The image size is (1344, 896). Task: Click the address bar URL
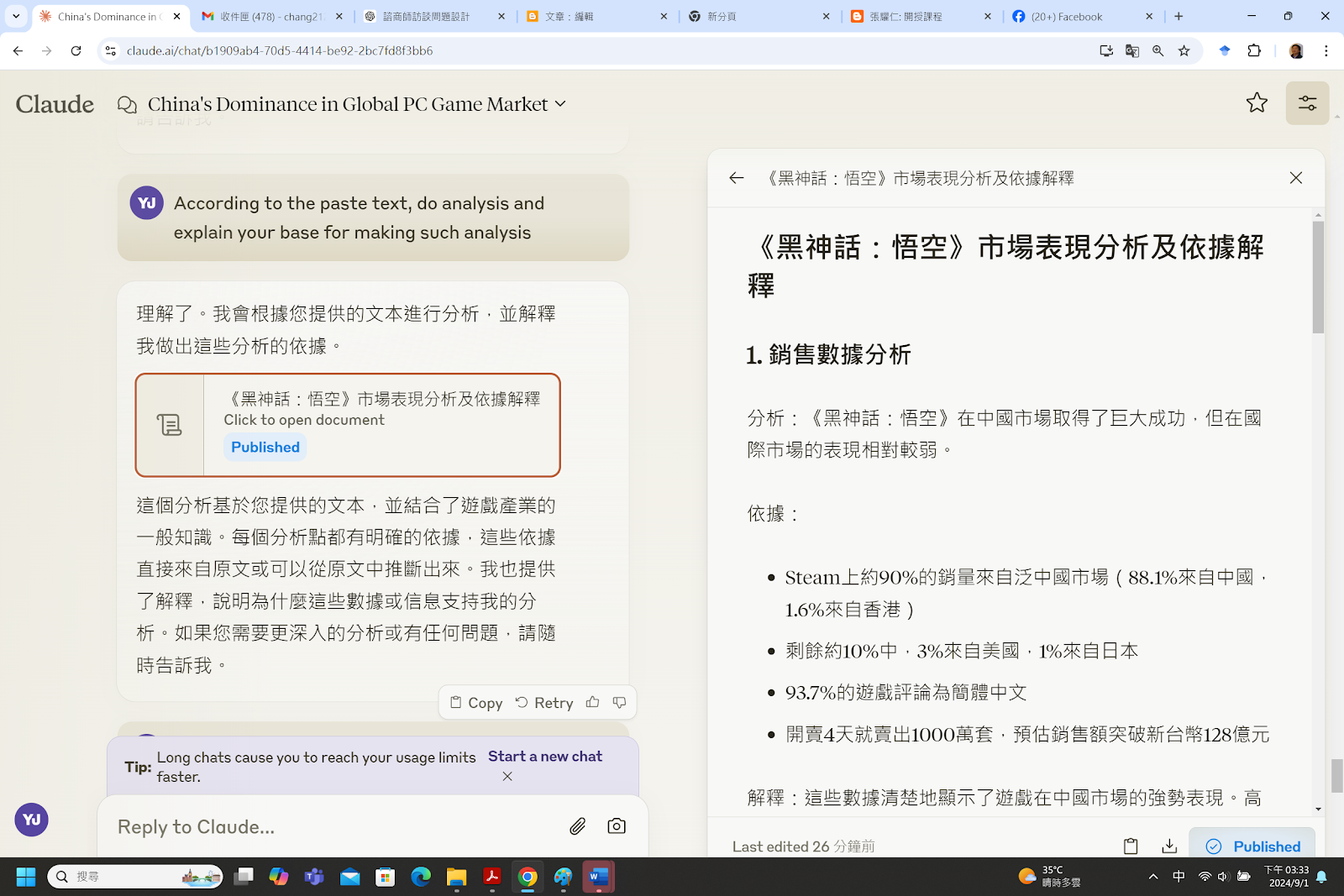pos(280,51)
